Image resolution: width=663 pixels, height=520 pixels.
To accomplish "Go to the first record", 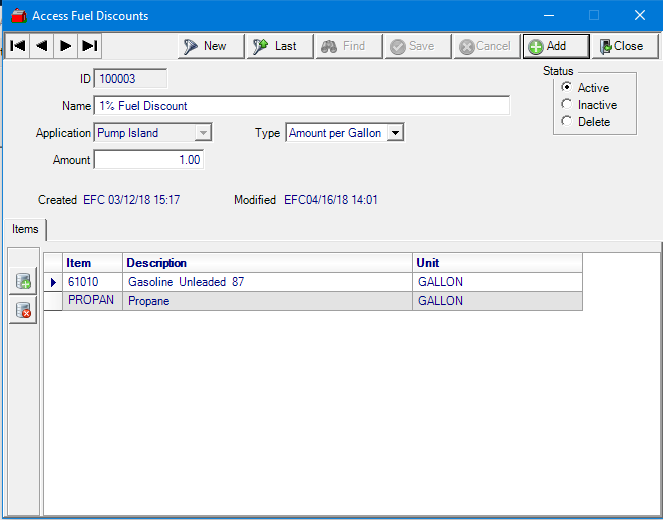I will coord(16,46).
